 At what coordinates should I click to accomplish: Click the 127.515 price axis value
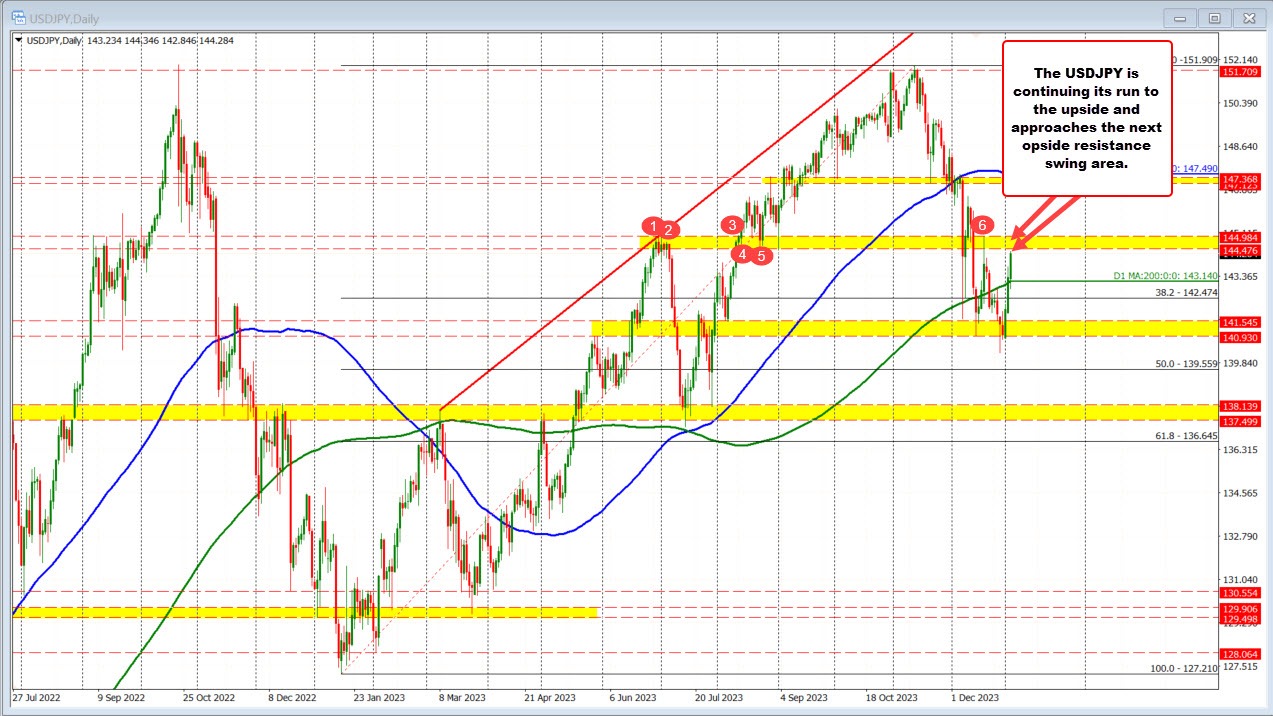coord(1239,666)
